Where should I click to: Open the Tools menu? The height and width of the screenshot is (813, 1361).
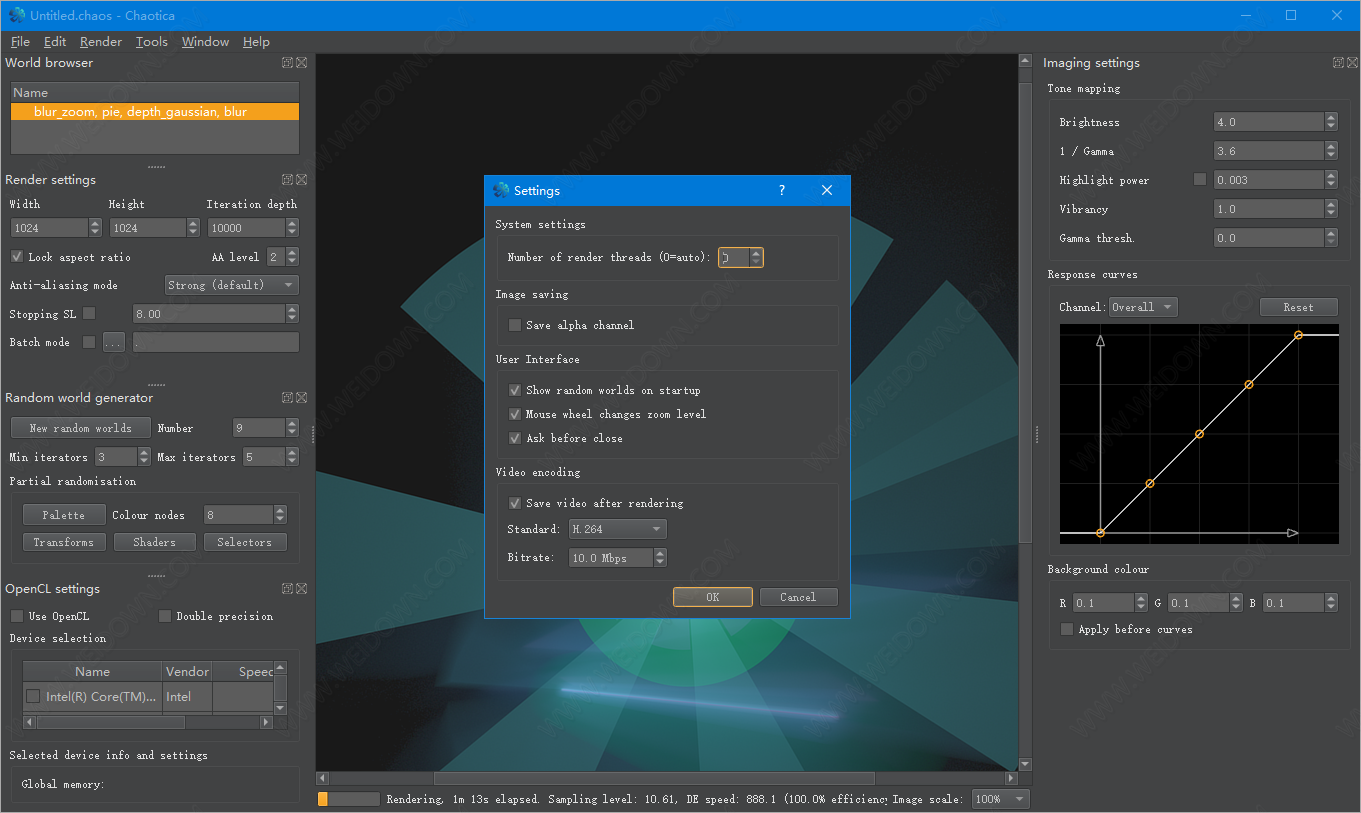(x=152, y=42)
